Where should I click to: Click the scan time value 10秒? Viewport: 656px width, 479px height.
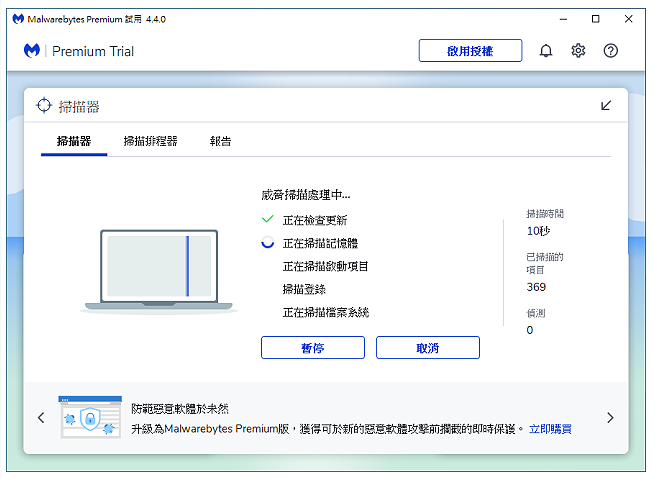click(x=538, y=231)
